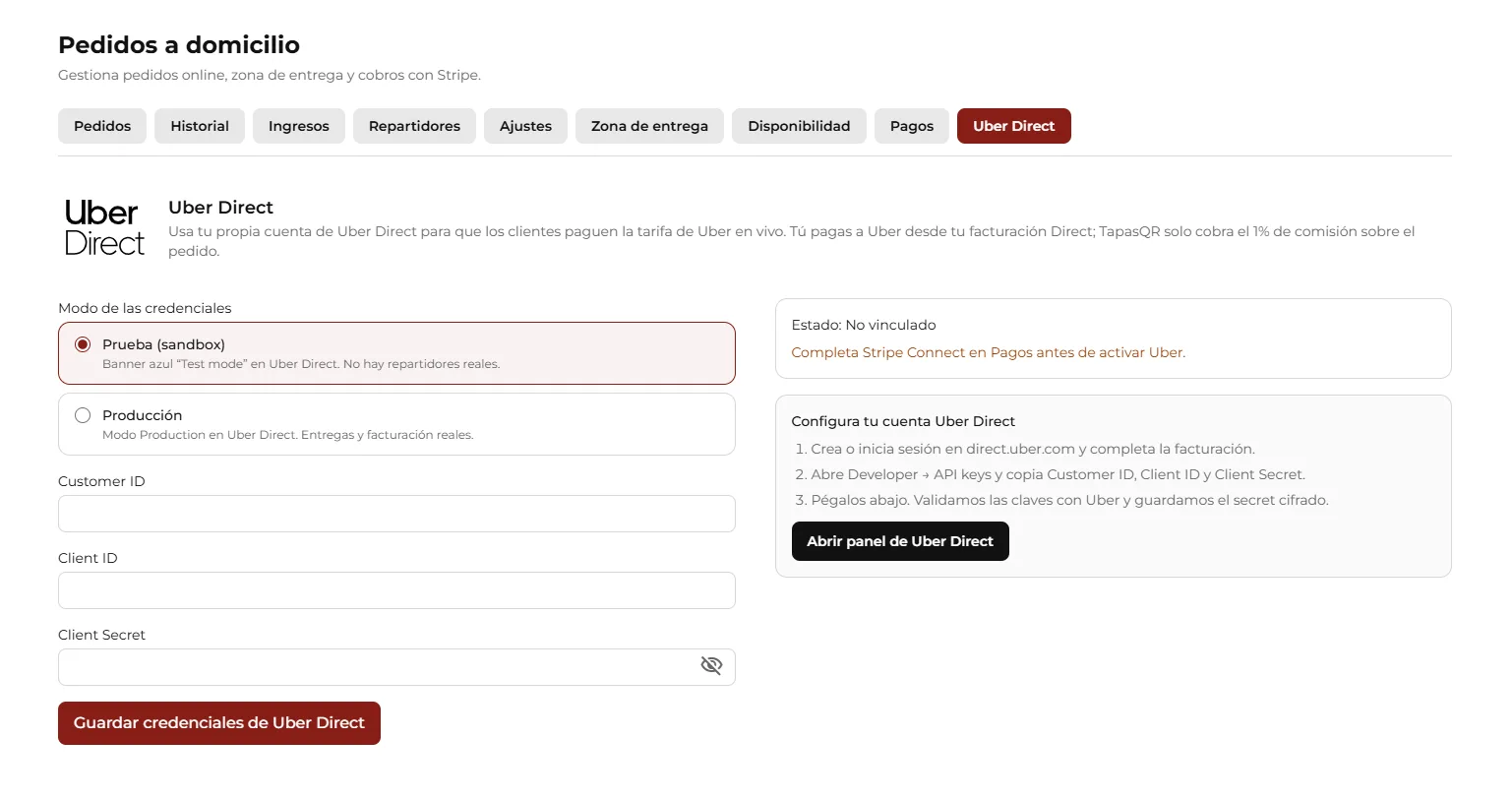Open the Pedidos tab
The height and width of the screenshot is (800, 1512).
pos(102,126)
